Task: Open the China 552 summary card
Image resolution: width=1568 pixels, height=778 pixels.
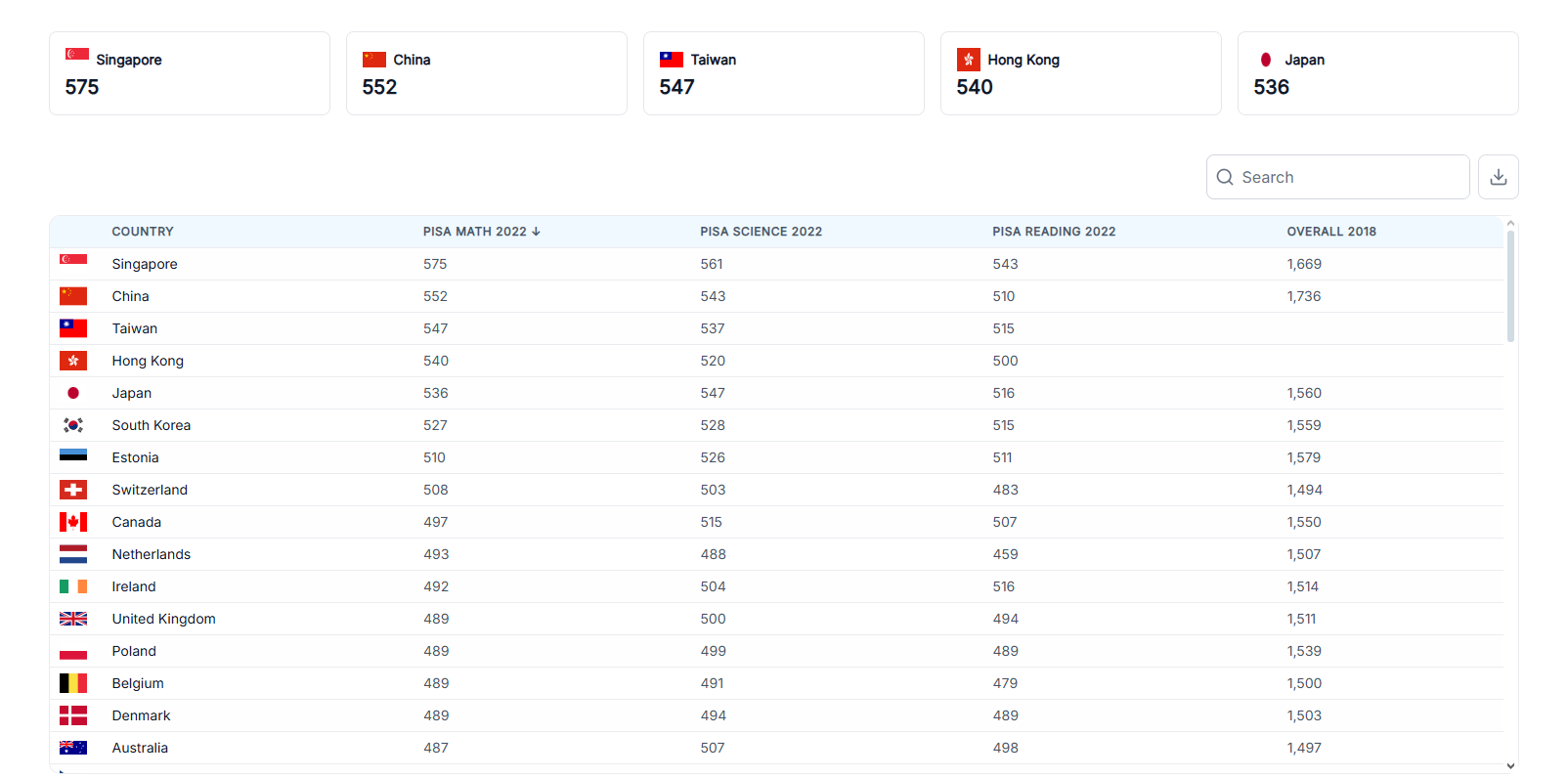Action: pos(487,73)
